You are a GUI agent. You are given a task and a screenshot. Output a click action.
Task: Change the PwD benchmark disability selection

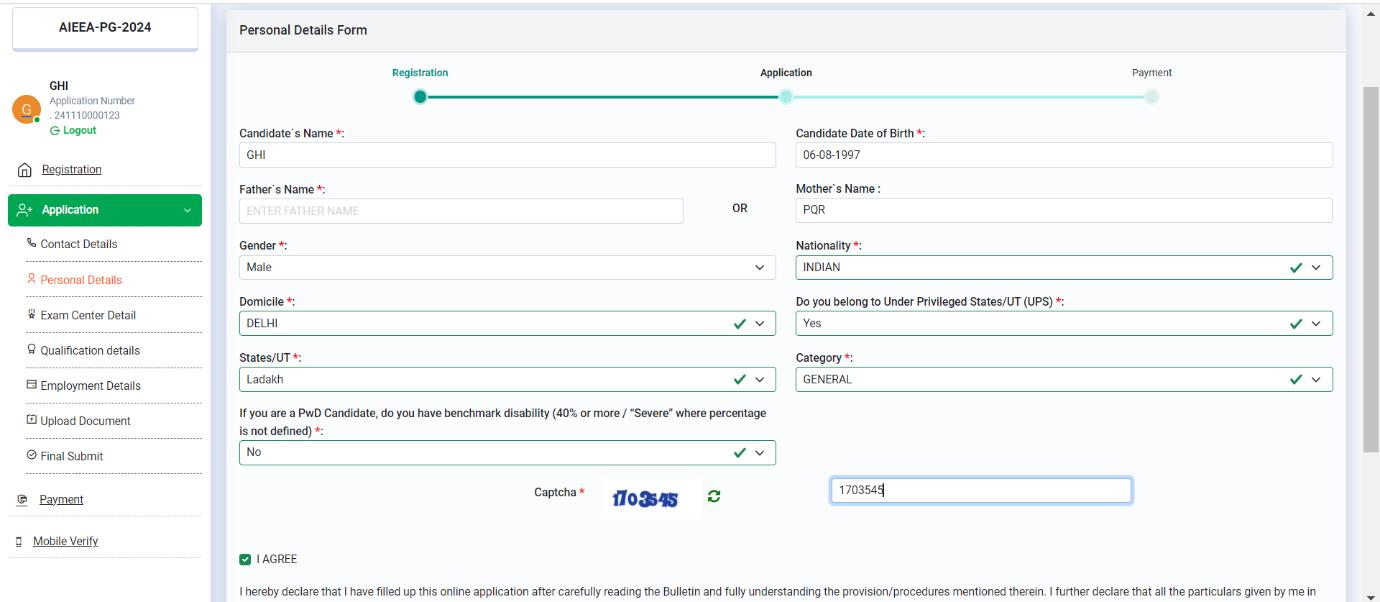(x=507, y=453)
